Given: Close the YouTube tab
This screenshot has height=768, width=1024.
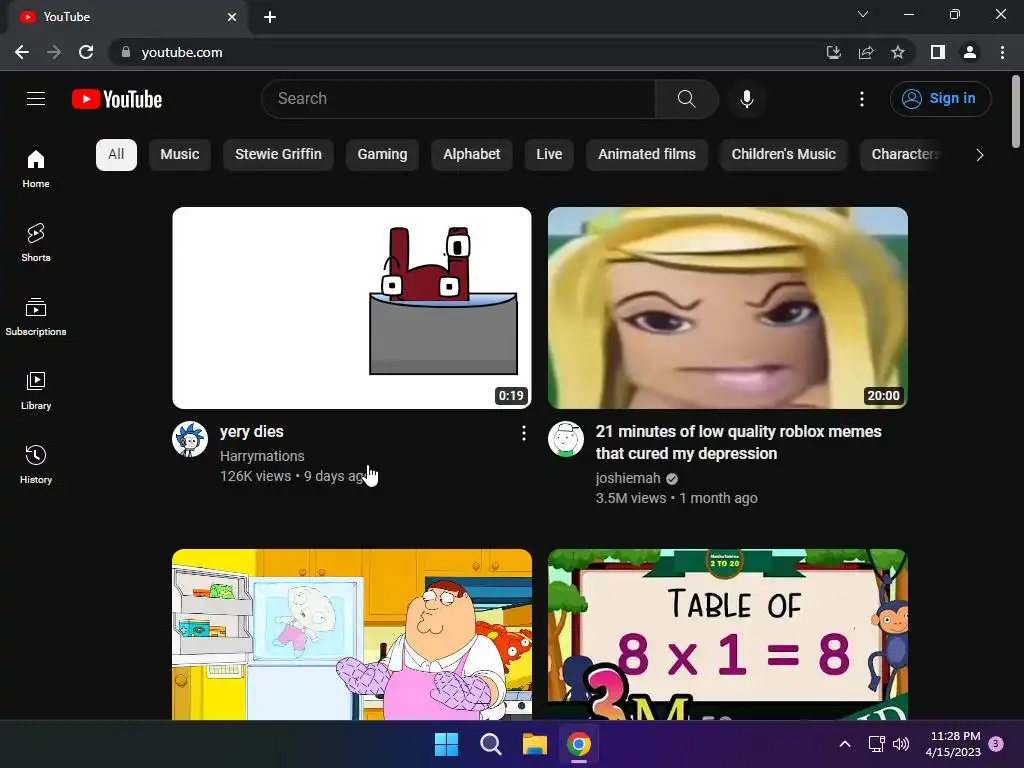Looking at the screenshot, I should tap(232, 17).
